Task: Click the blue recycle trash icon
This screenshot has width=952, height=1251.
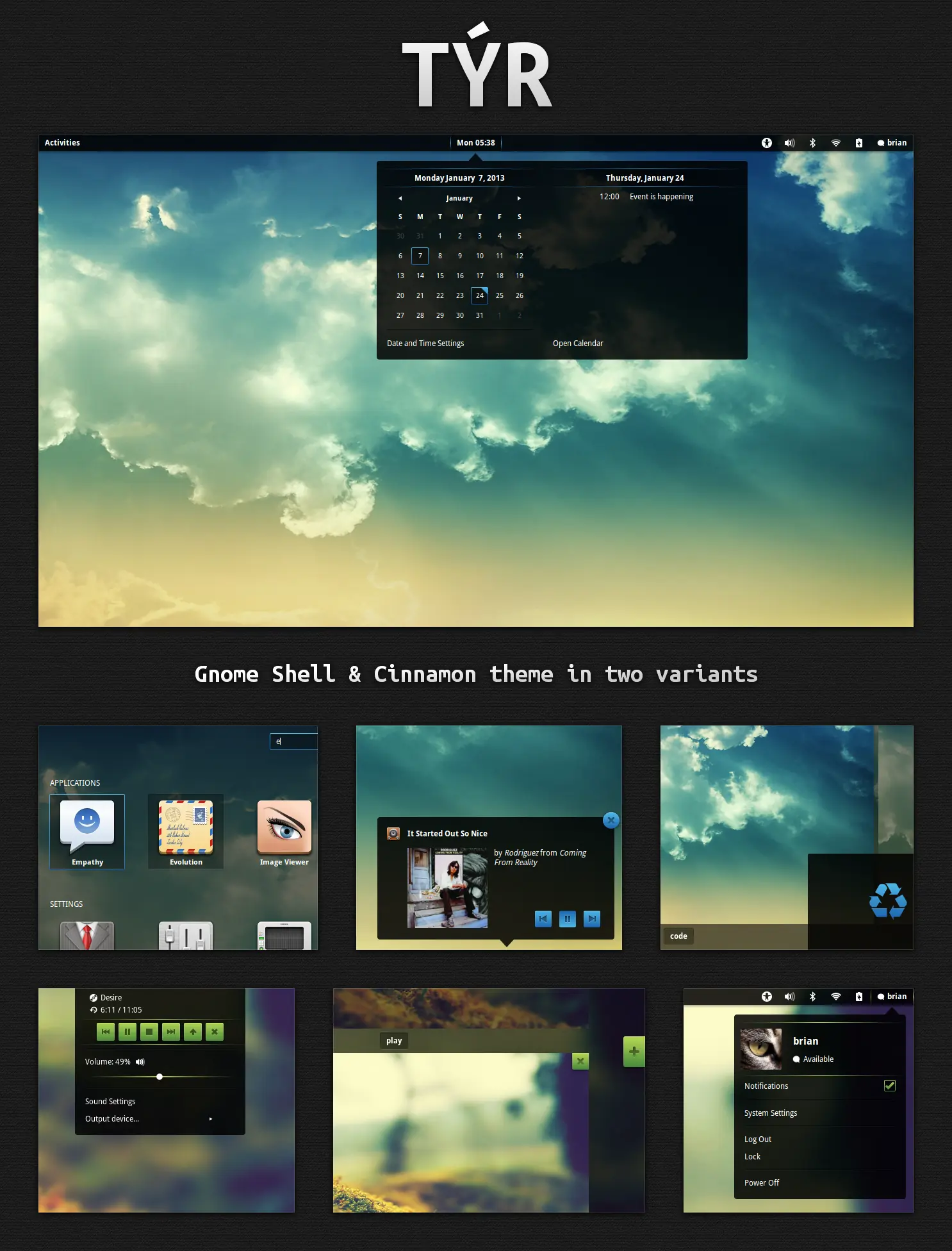Action: 887,900
